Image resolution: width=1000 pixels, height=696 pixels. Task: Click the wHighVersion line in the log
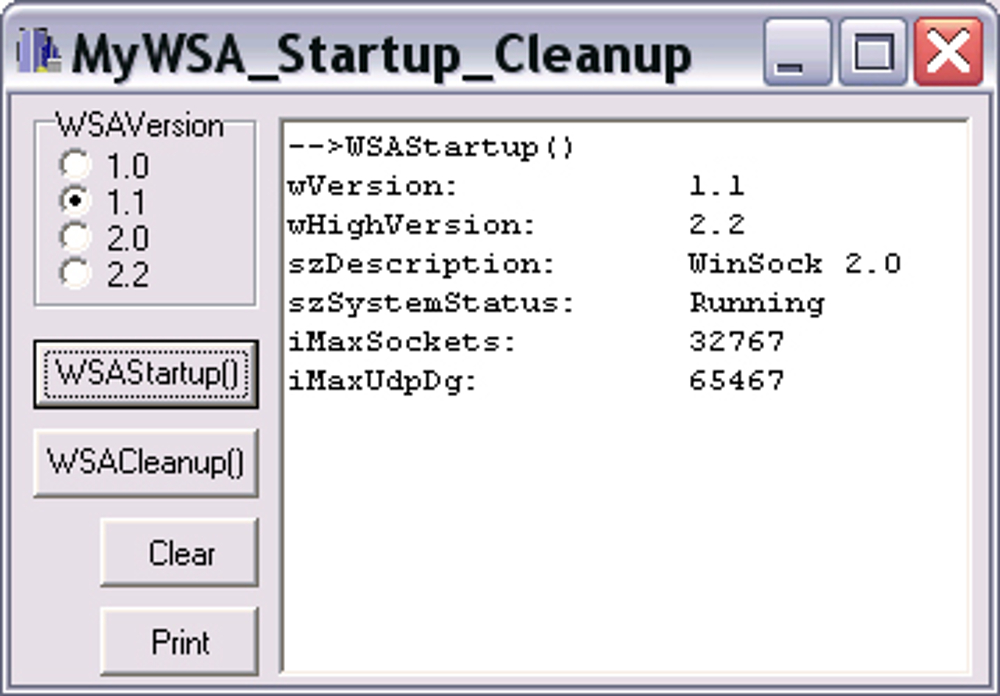coord(412,225)
